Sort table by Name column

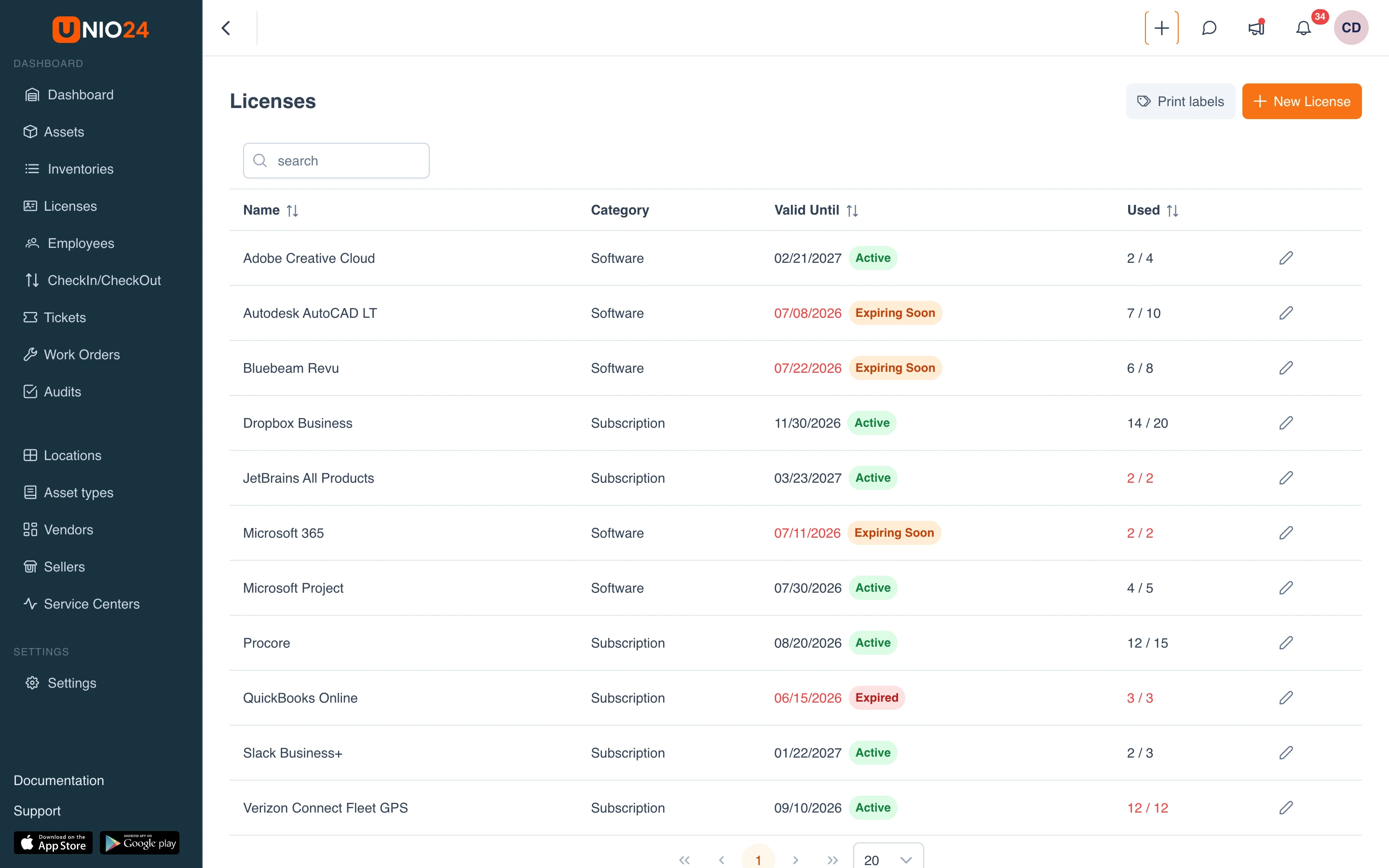pyautogui.click(x=292, y=211)
